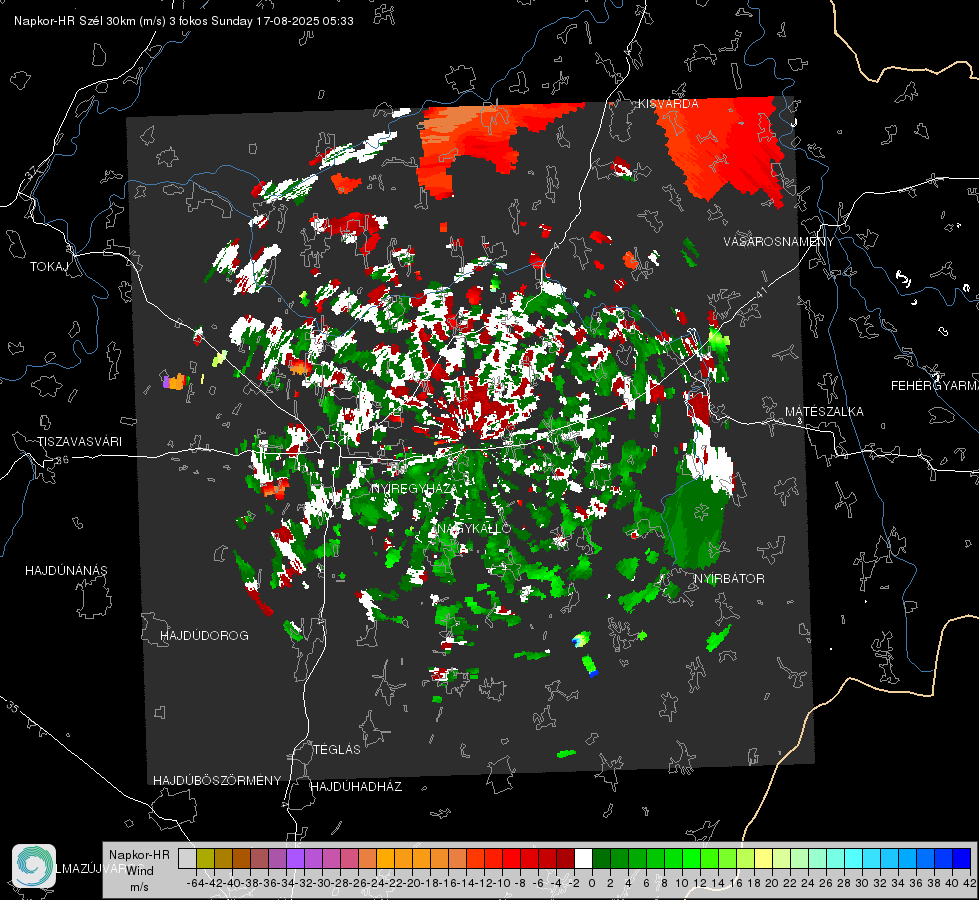Click the HAJDÚBÖSZÖRMÉNY city label
Image resolution: width=979 pixels, height=900 pixels.
coord(217,781)
